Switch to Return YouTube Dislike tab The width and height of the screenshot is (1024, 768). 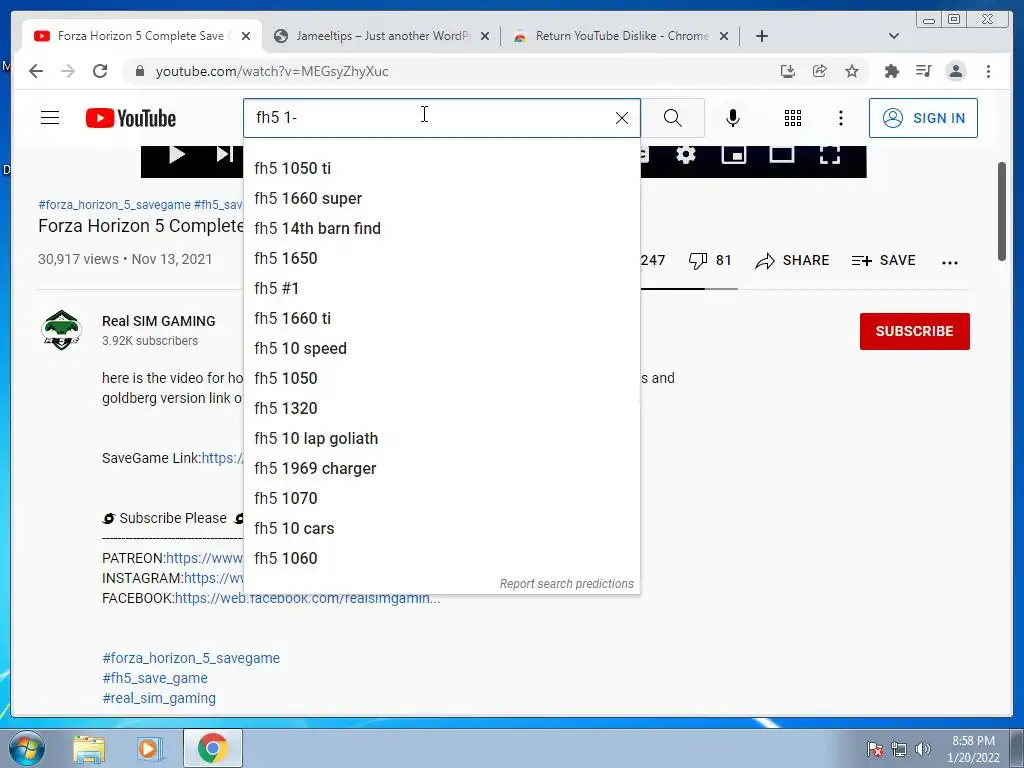point(620,36)
